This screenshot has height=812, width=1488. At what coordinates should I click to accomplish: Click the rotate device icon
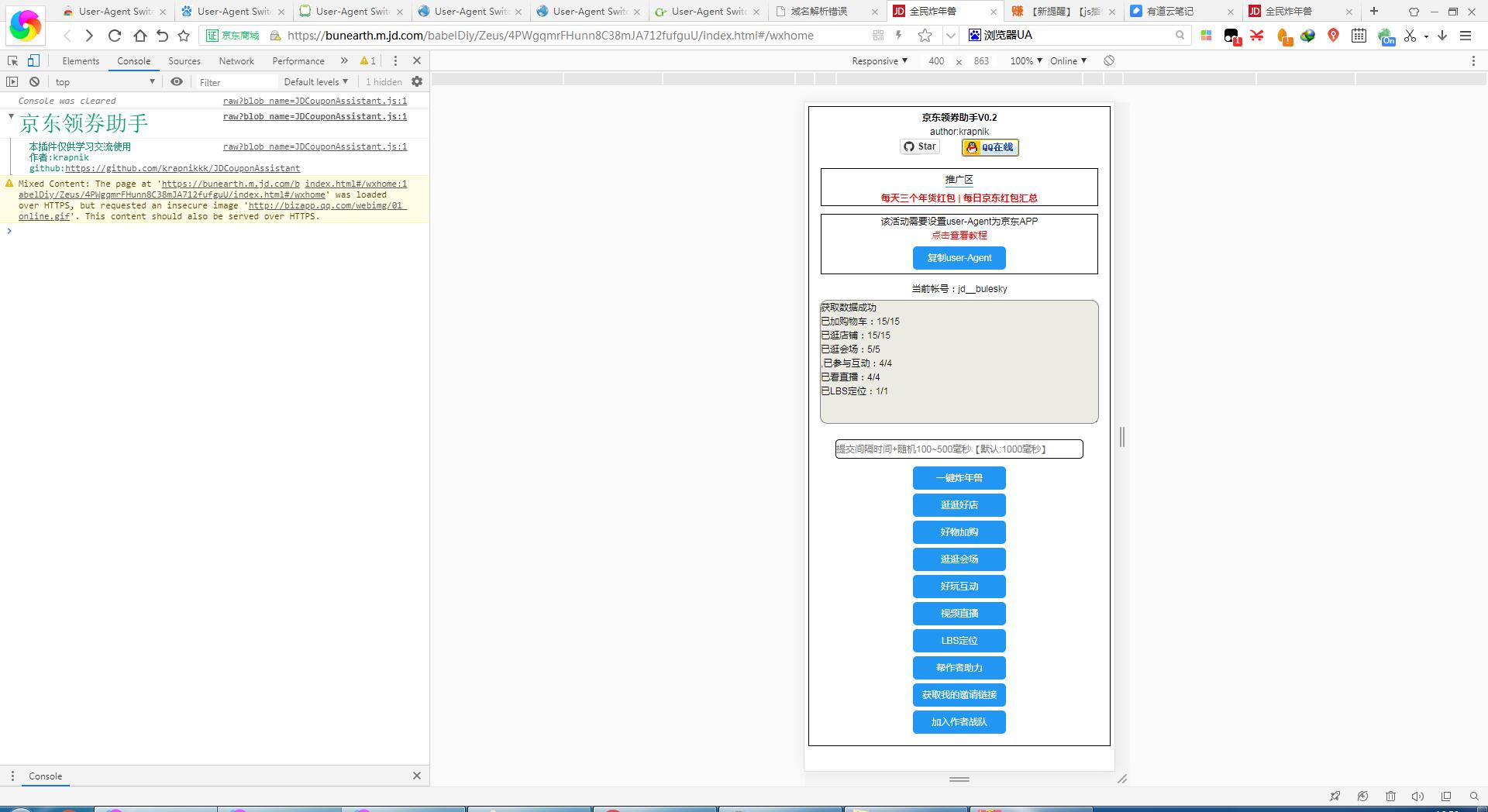click(1109, 60)
